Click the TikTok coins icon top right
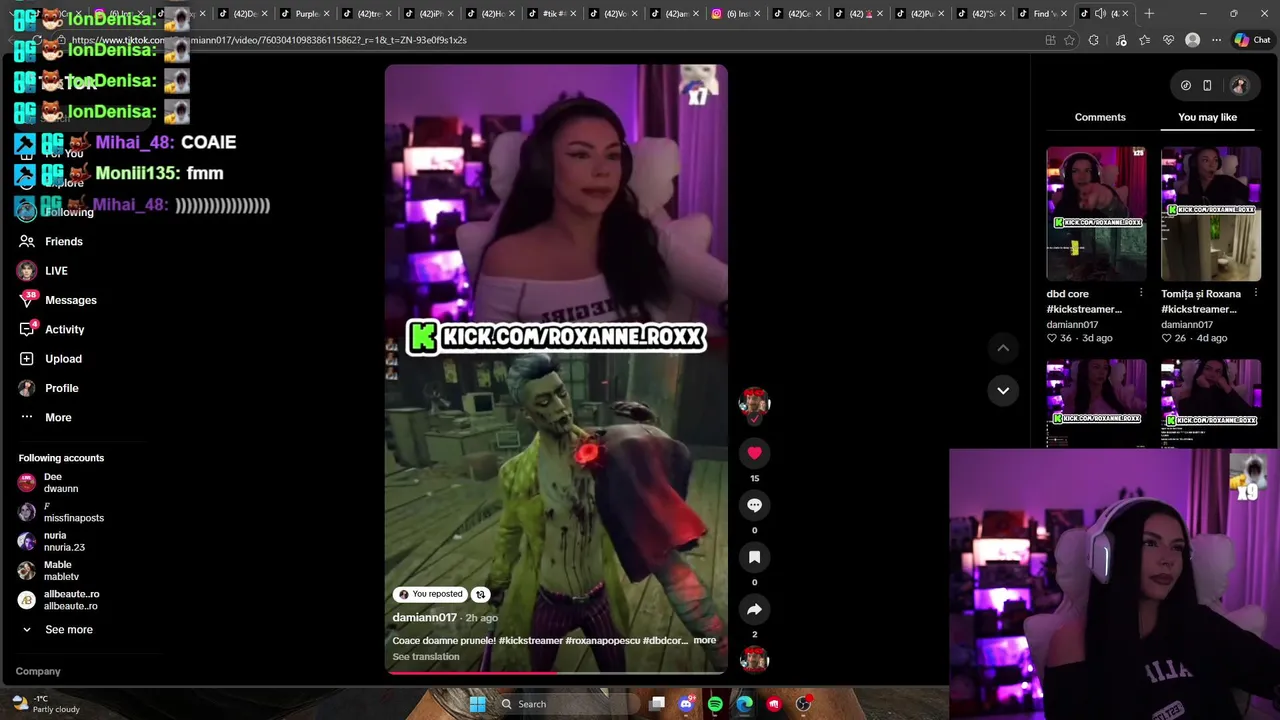Viewport: 1280px width, 720px height. point(1186,86)
